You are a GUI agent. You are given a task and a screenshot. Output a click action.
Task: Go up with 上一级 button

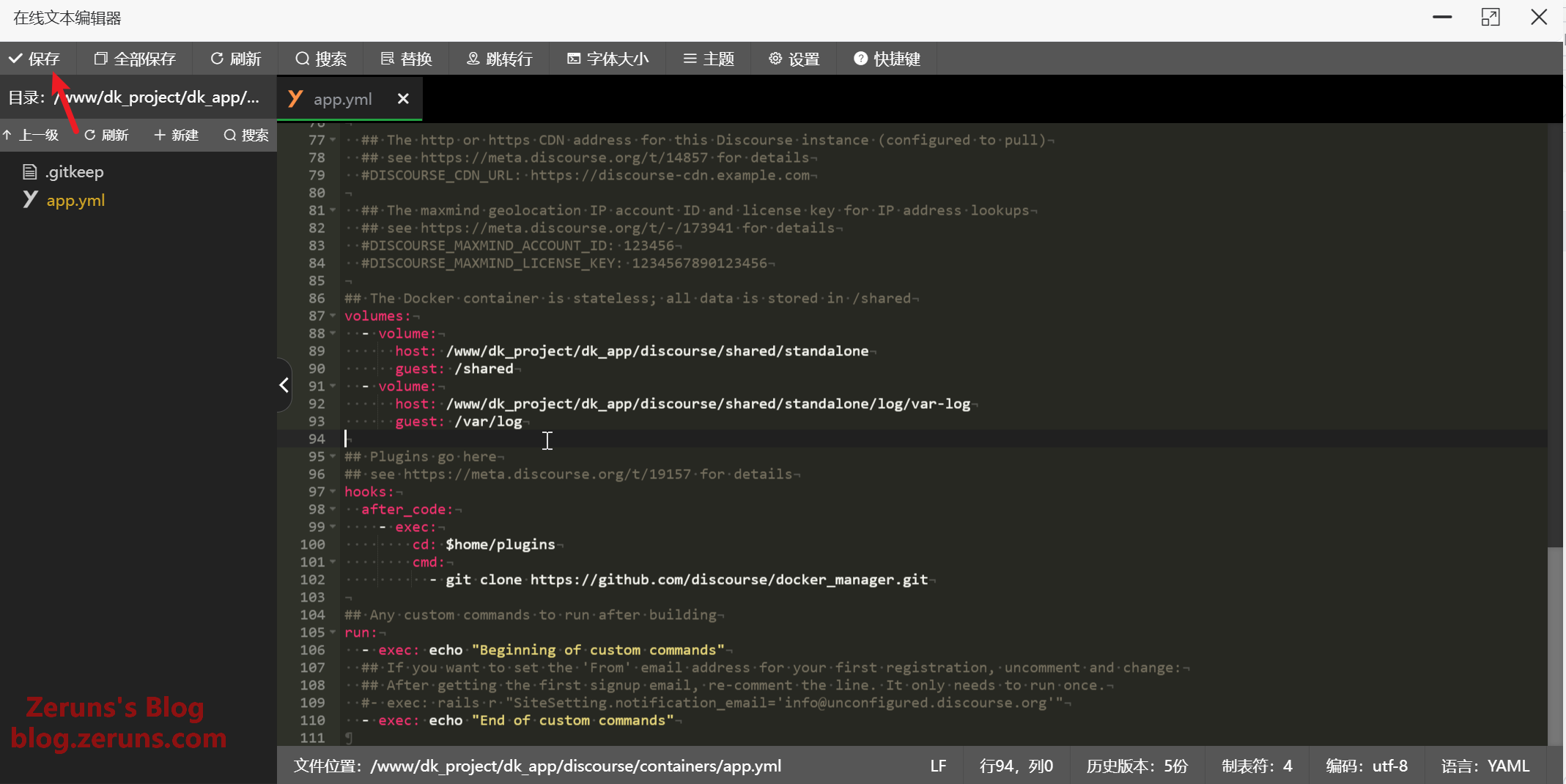[x=32, y=135]
